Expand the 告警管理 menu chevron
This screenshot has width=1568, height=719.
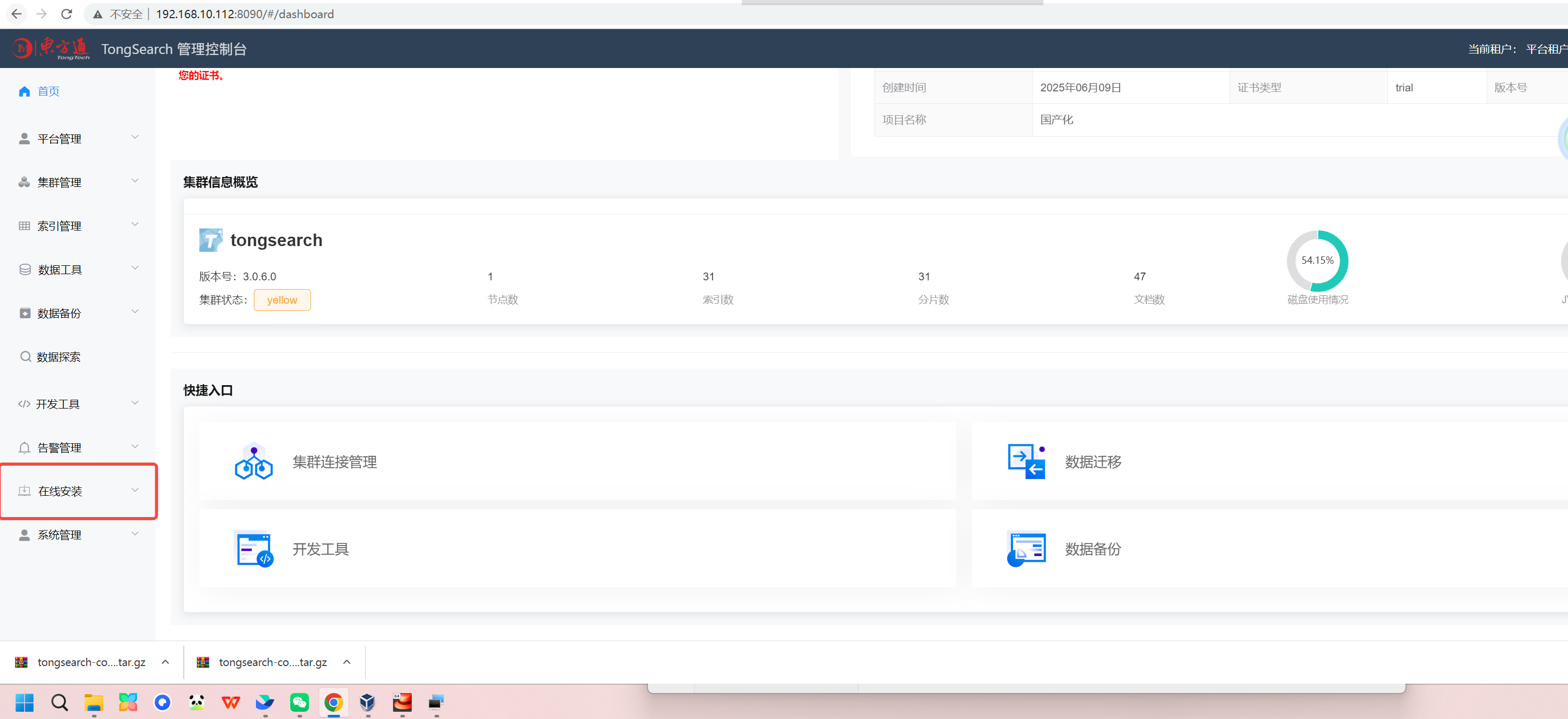point(135,446)
